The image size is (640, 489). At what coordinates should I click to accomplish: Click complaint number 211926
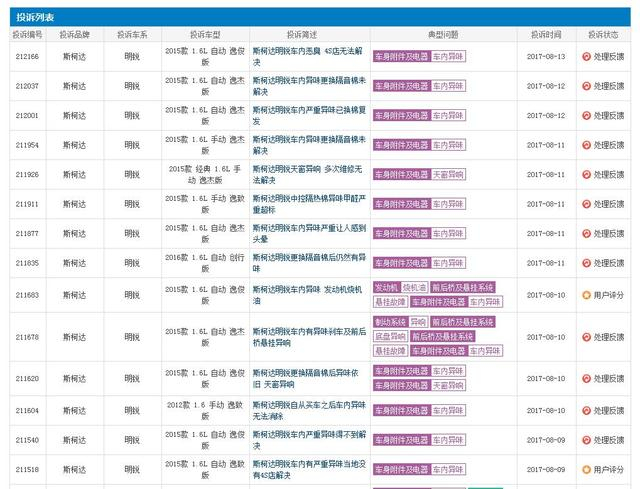click(27, 175)
